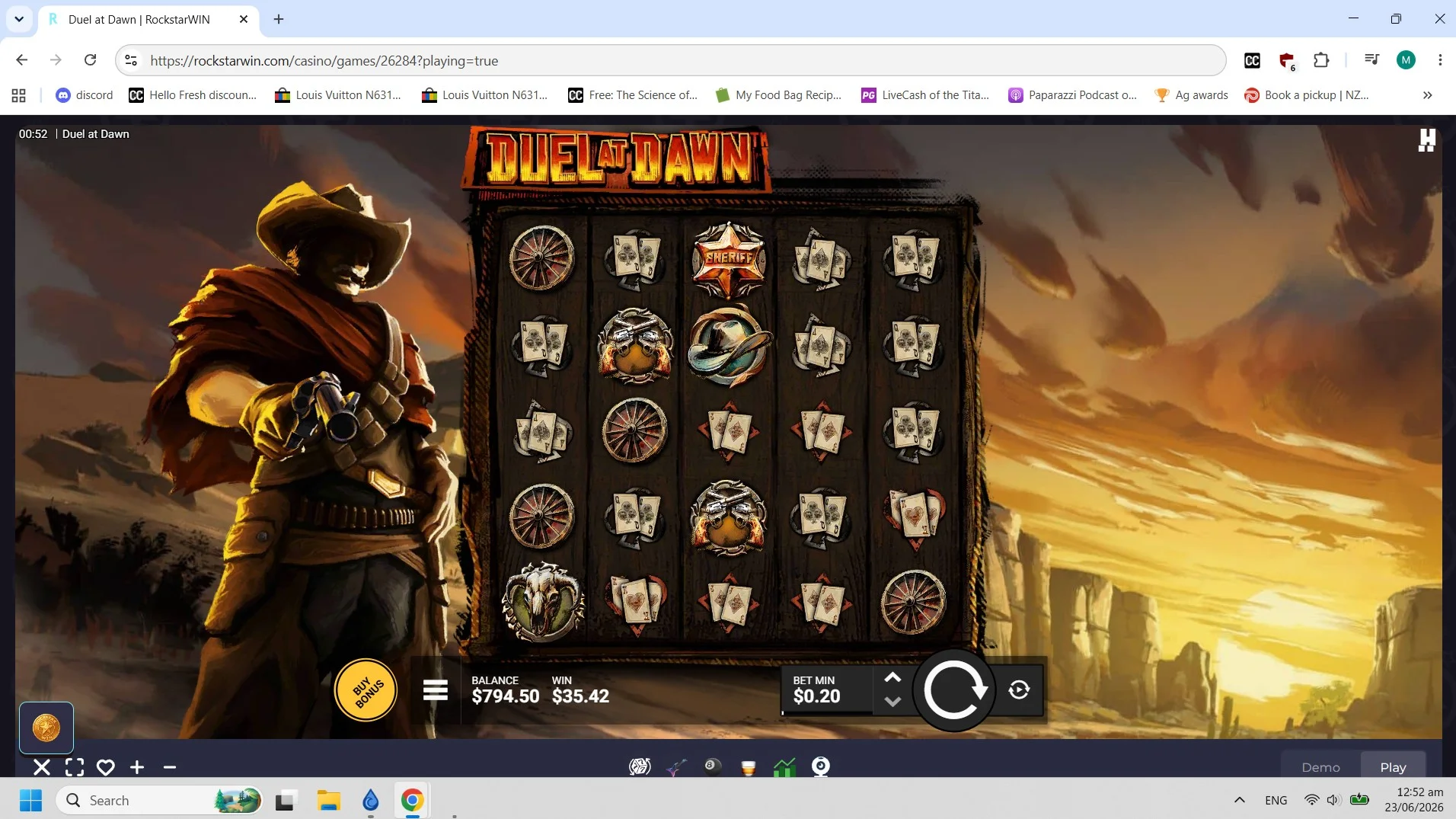
Task: Click the bet value $0.20
Action: tap(816, 696)
